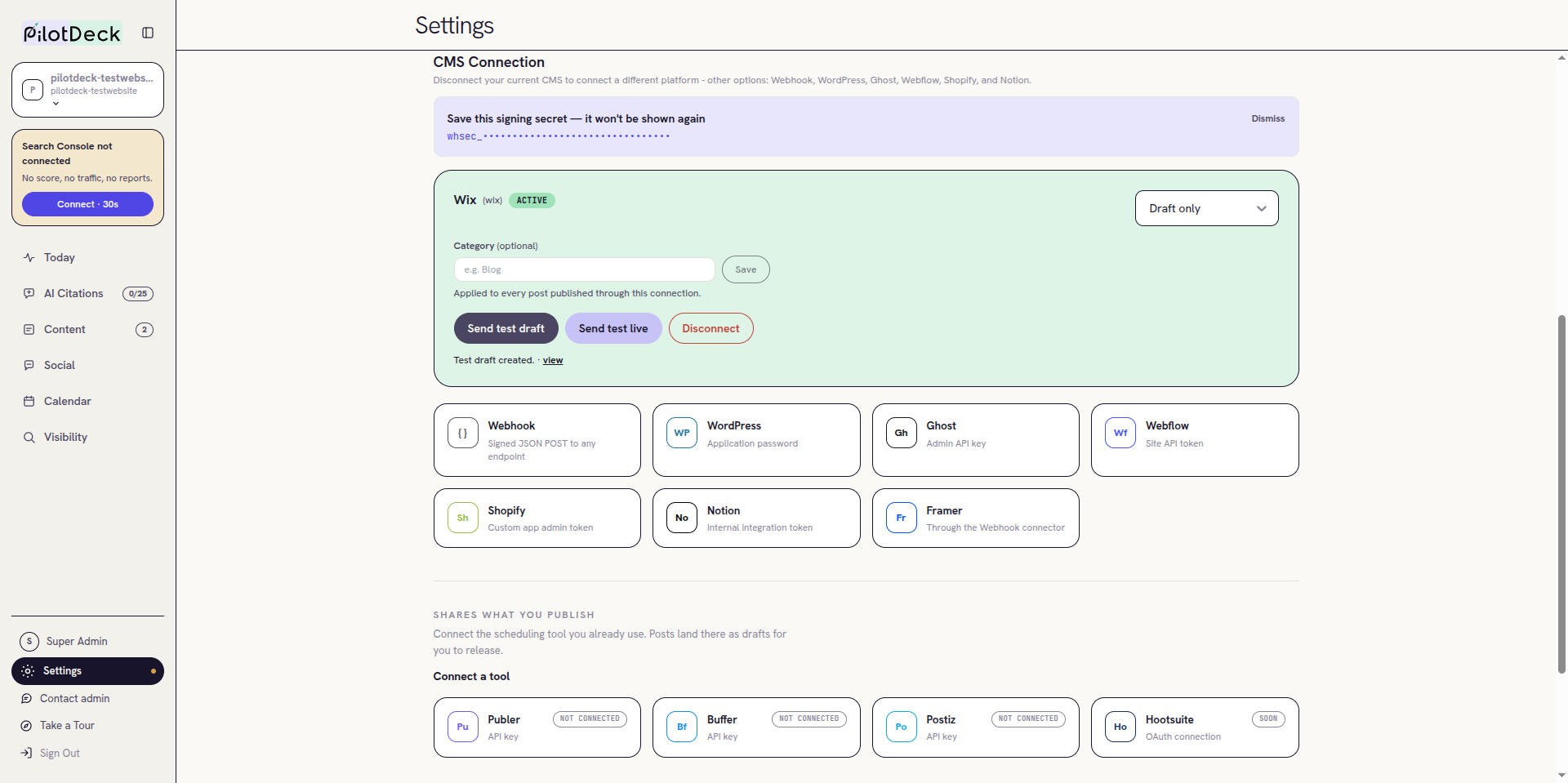1568x783 pixels.
Task: Open AI Citations in sidebar
Action: coord(87,293)
